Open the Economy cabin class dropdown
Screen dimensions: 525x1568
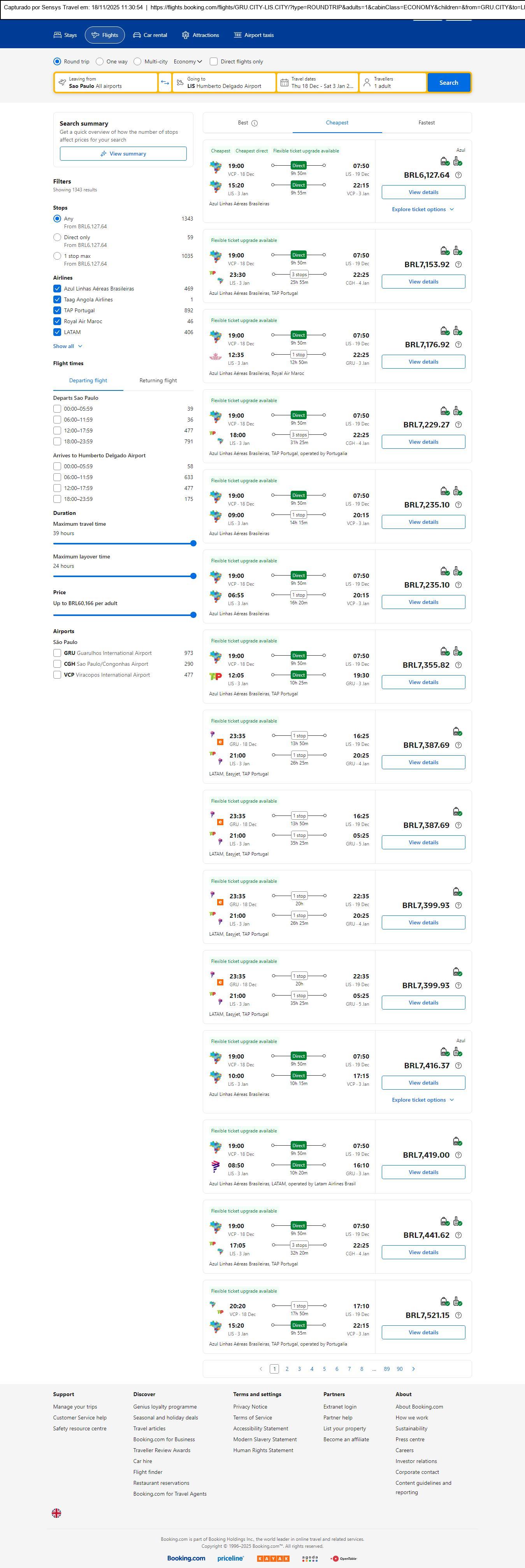188,61
